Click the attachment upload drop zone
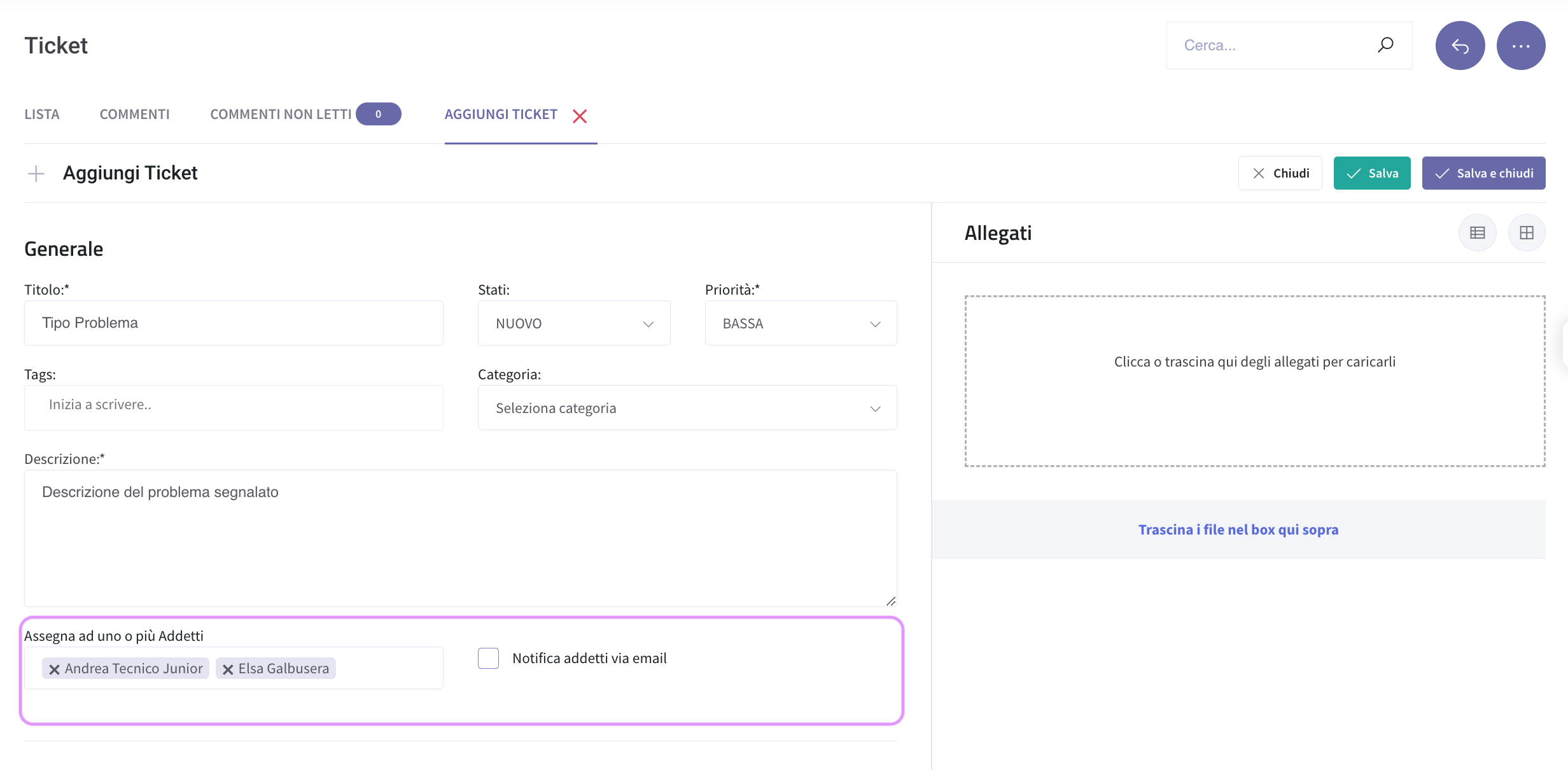This screenshot has height=770, width=1568. click(x=1255, y=381)
